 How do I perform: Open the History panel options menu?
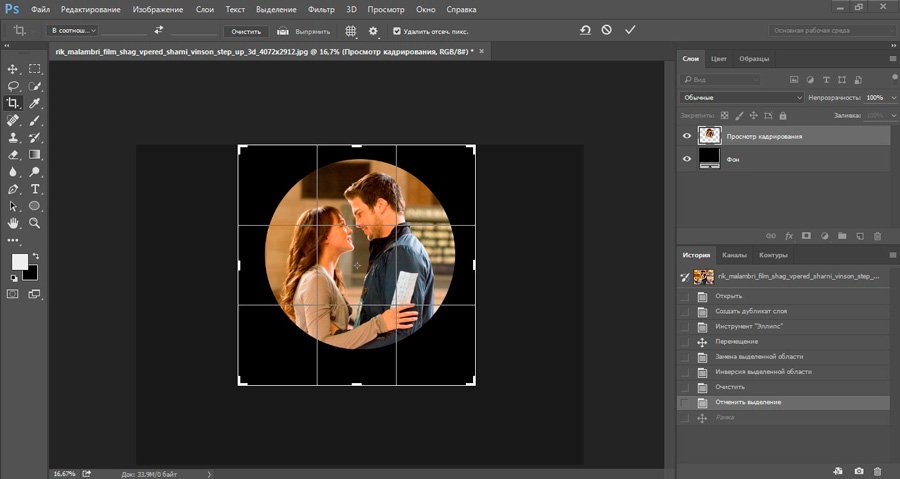pyautogui.click(x=893, y=255)
